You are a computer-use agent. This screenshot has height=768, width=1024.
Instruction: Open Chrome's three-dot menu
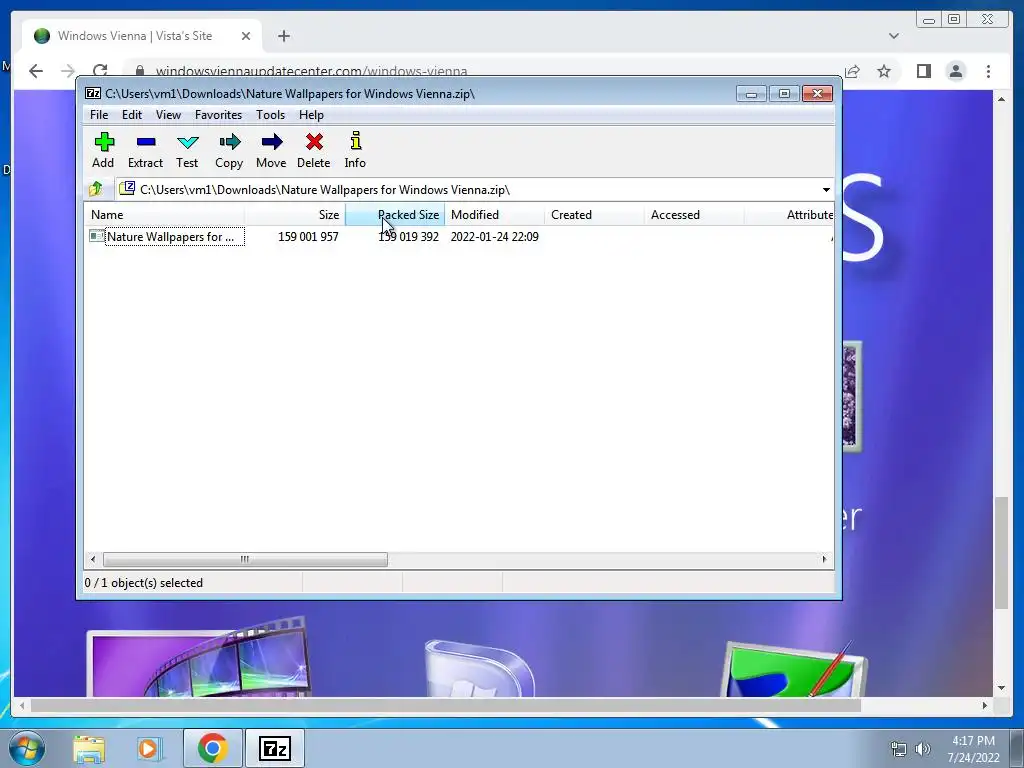[988, 71]
